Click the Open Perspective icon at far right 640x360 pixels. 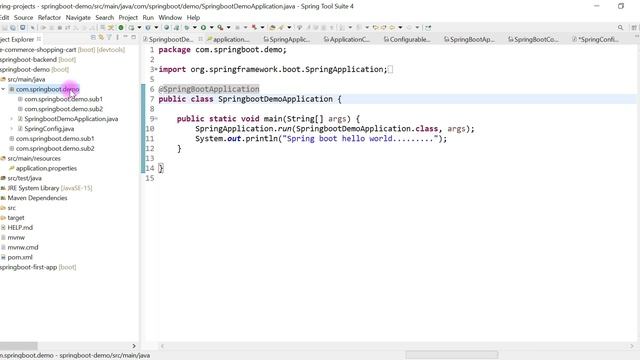(x=634, y=27)
